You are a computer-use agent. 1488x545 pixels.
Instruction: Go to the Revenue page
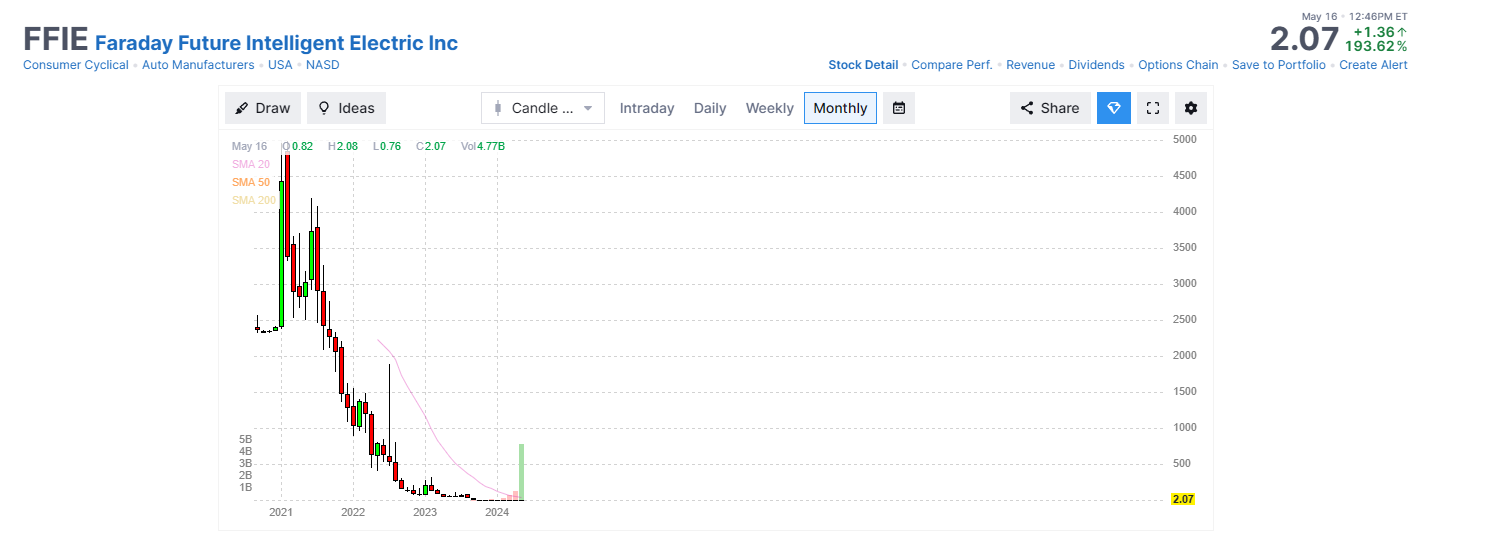[1030, 65]
